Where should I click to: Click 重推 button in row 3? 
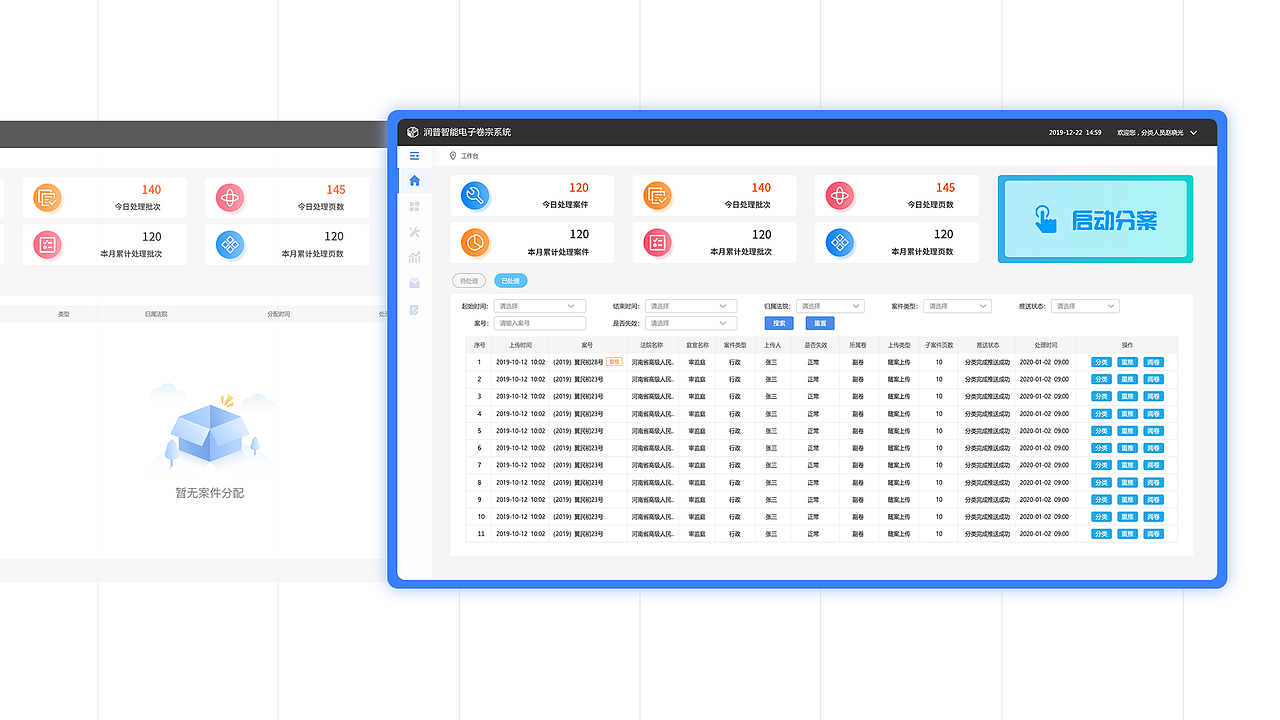pyautogui.click(x=1128, y=396)
